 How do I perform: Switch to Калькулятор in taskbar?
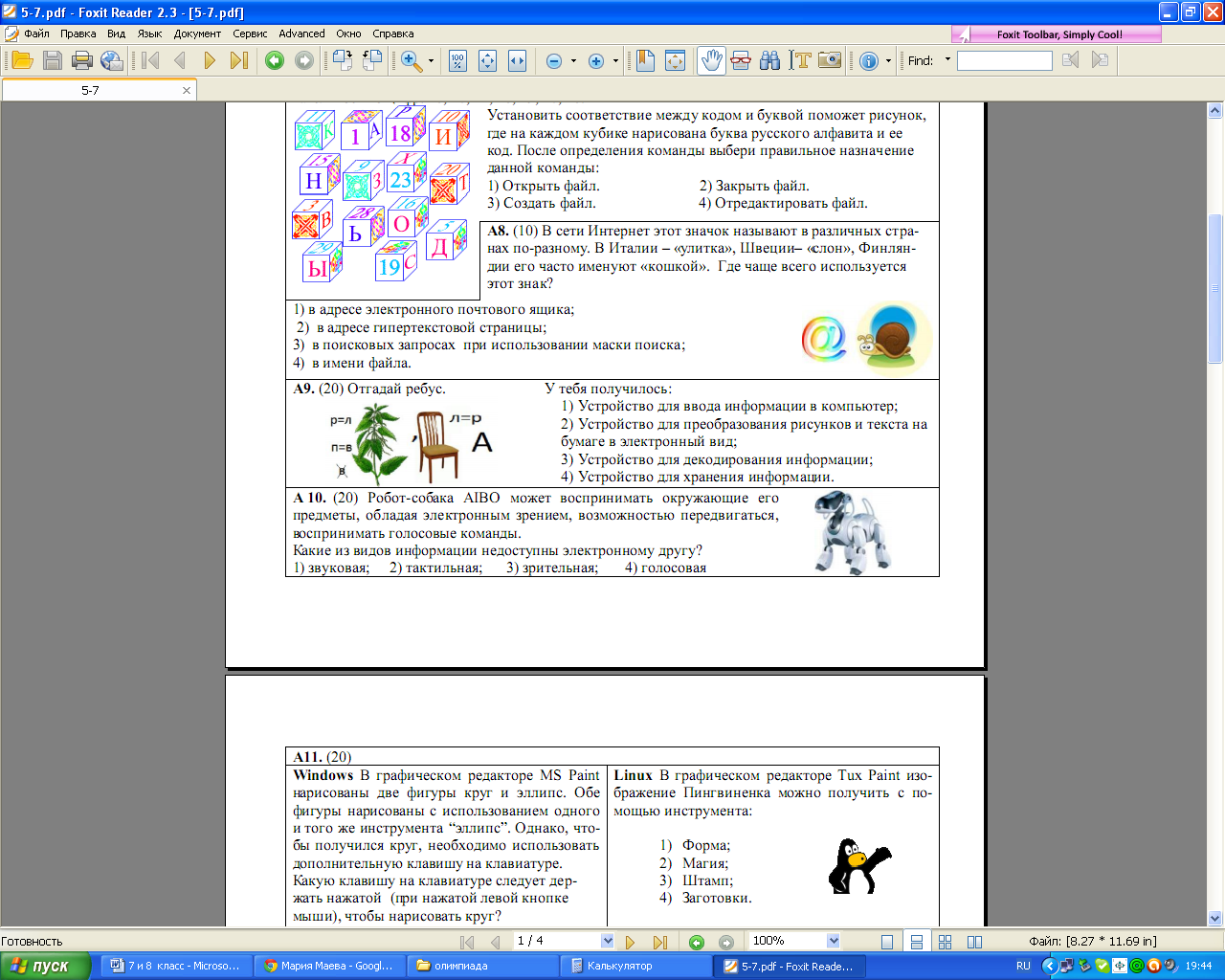(635, 966)
